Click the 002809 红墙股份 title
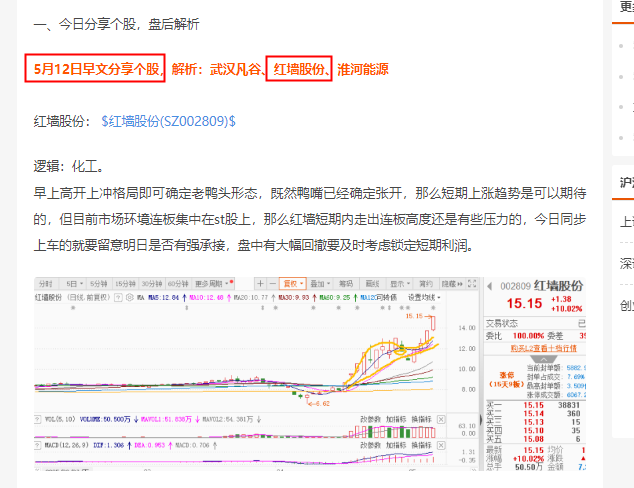Viewport: 634px width, 488px height. click(x=541, y=286)
